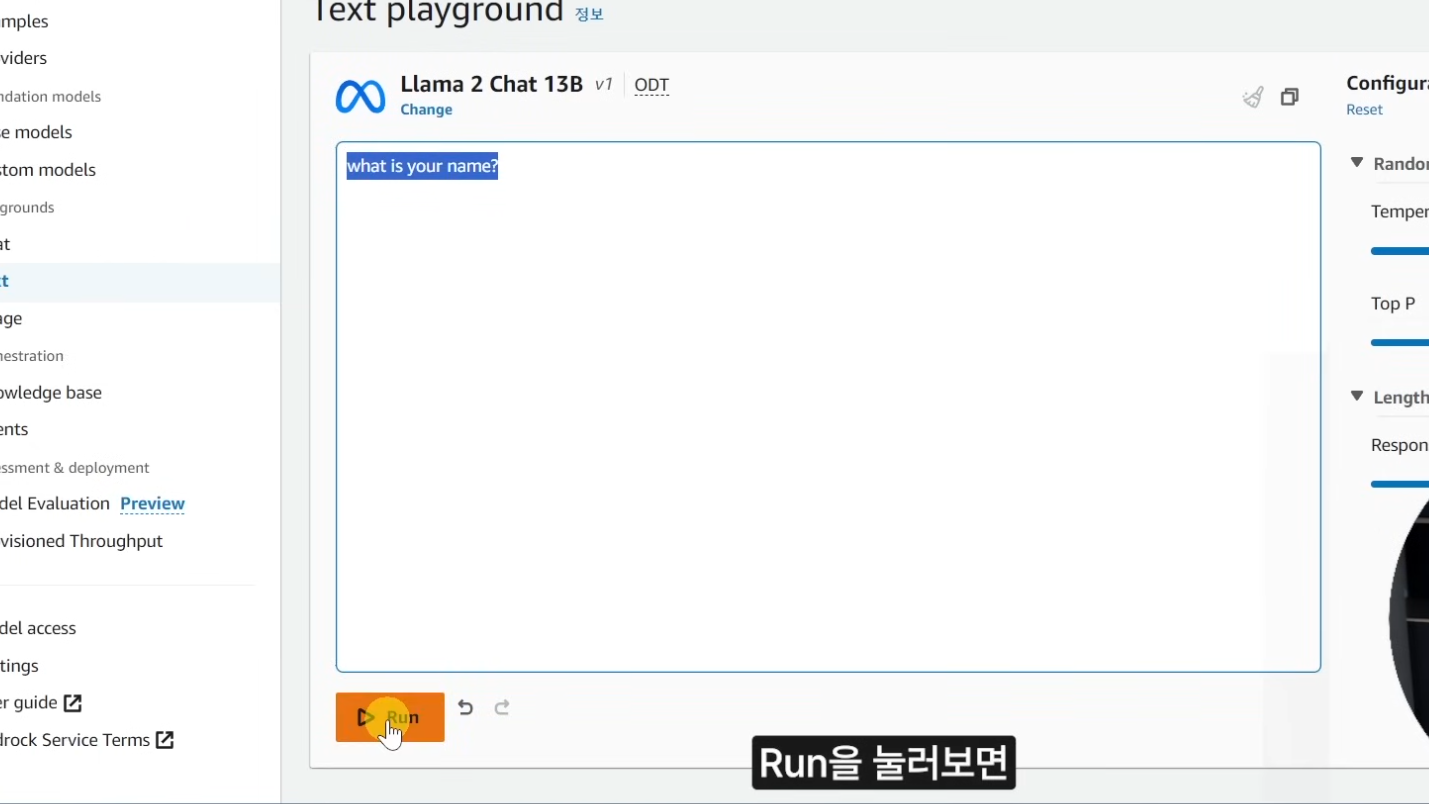
Task: Open the Image playground in the sidebar
Action: pos(11,318)
